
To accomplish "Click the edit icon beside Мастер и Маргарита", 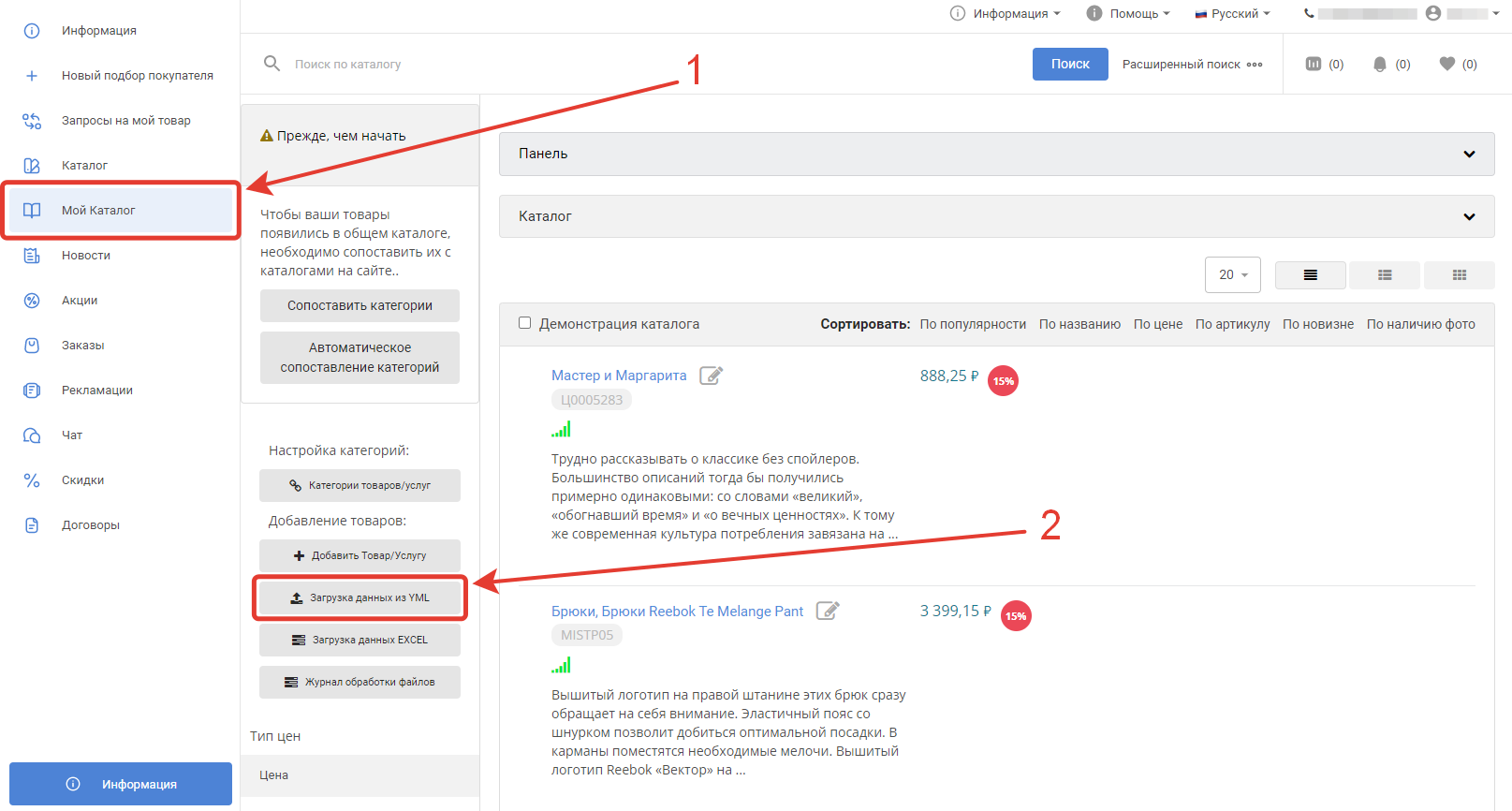I will [712, 376].
